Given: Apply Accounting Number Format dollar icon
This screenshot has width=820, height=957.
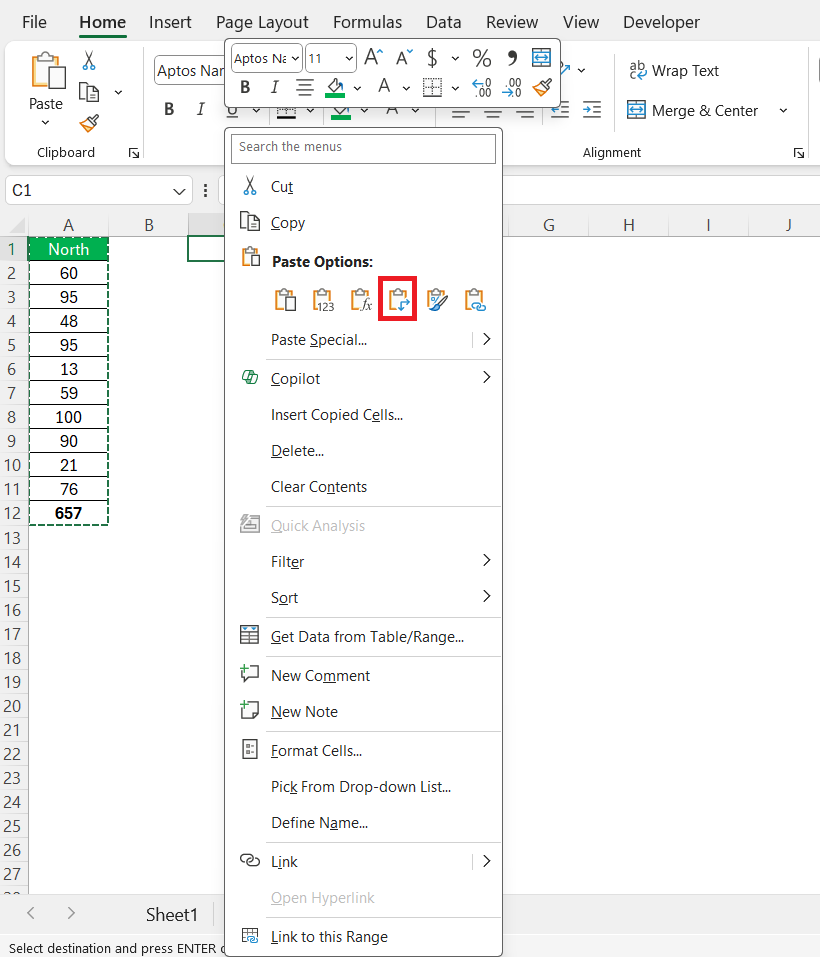Looking at the screenshot, I should click(432, 58).
